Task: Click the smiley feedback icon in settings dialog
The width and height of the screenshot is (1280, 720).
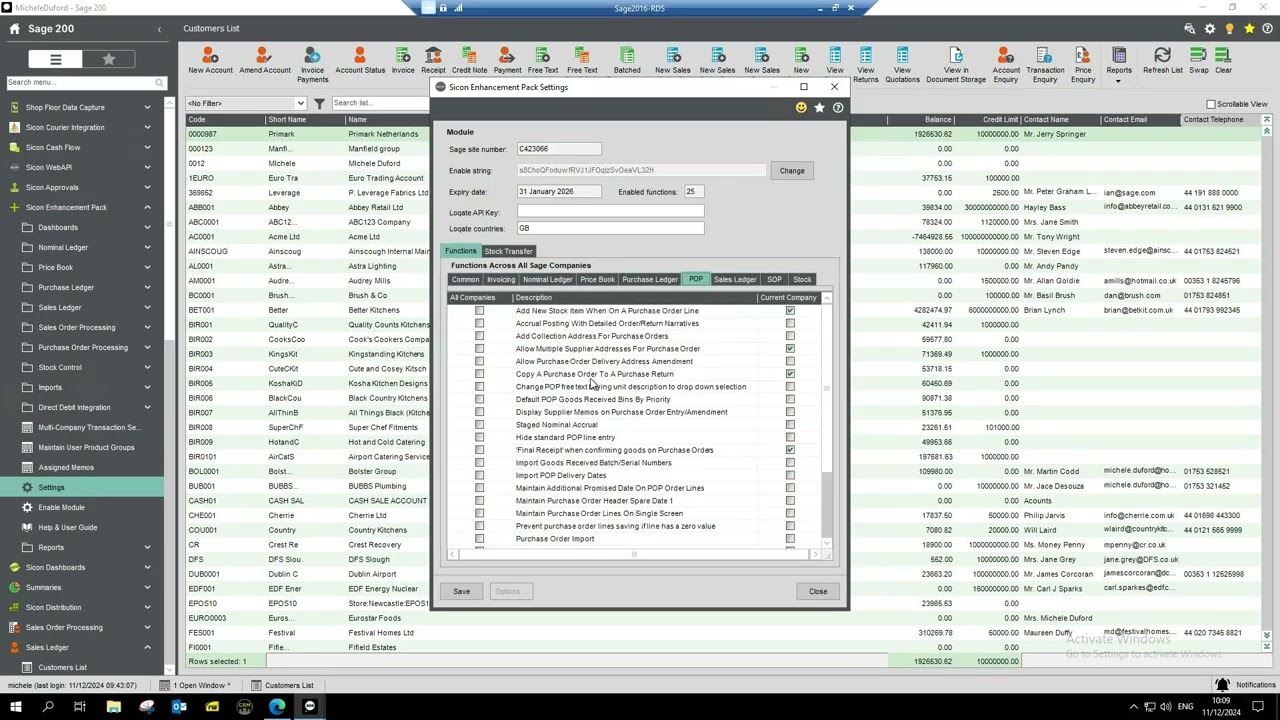Action: tap(801, 108)
